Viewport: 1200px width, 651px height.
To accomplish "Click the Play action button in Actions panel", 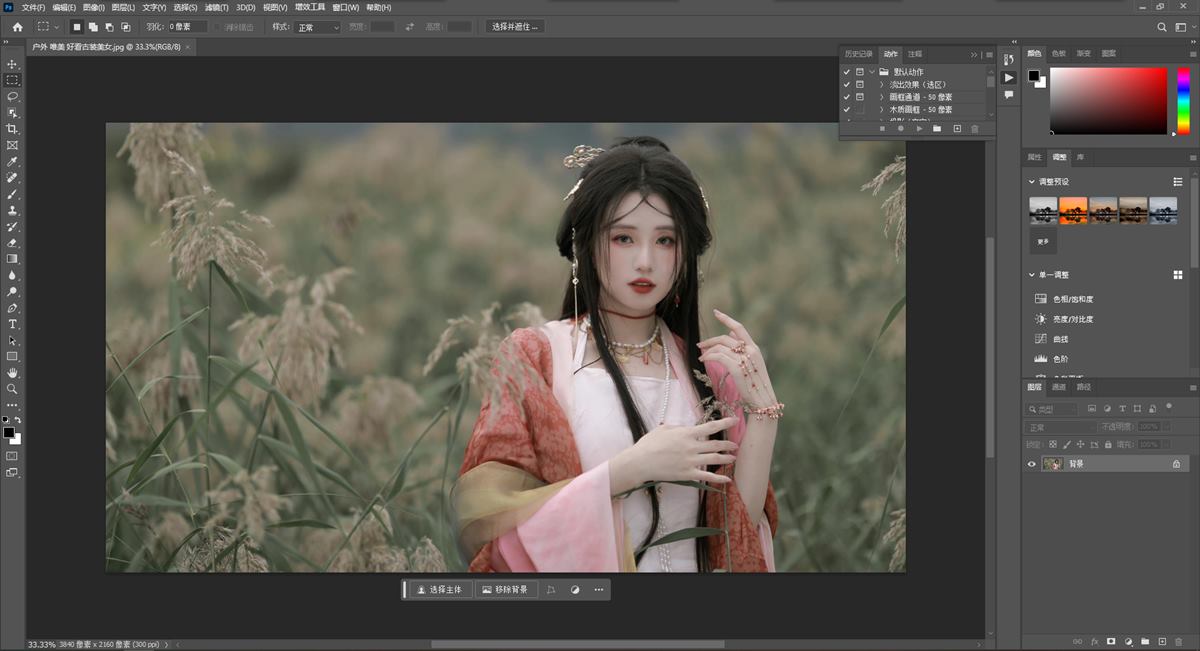I will [x=919, y=129].
